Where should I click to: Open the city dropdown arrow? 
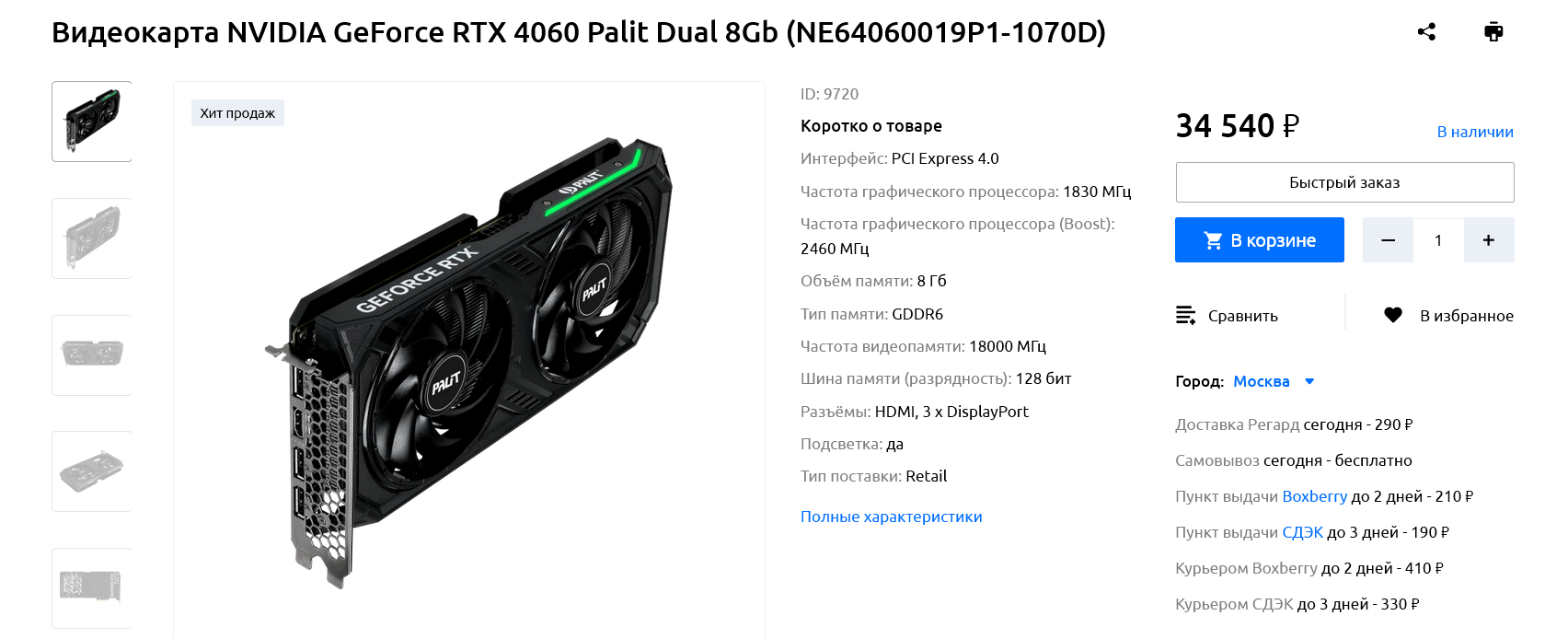(x=1309, y=381)
